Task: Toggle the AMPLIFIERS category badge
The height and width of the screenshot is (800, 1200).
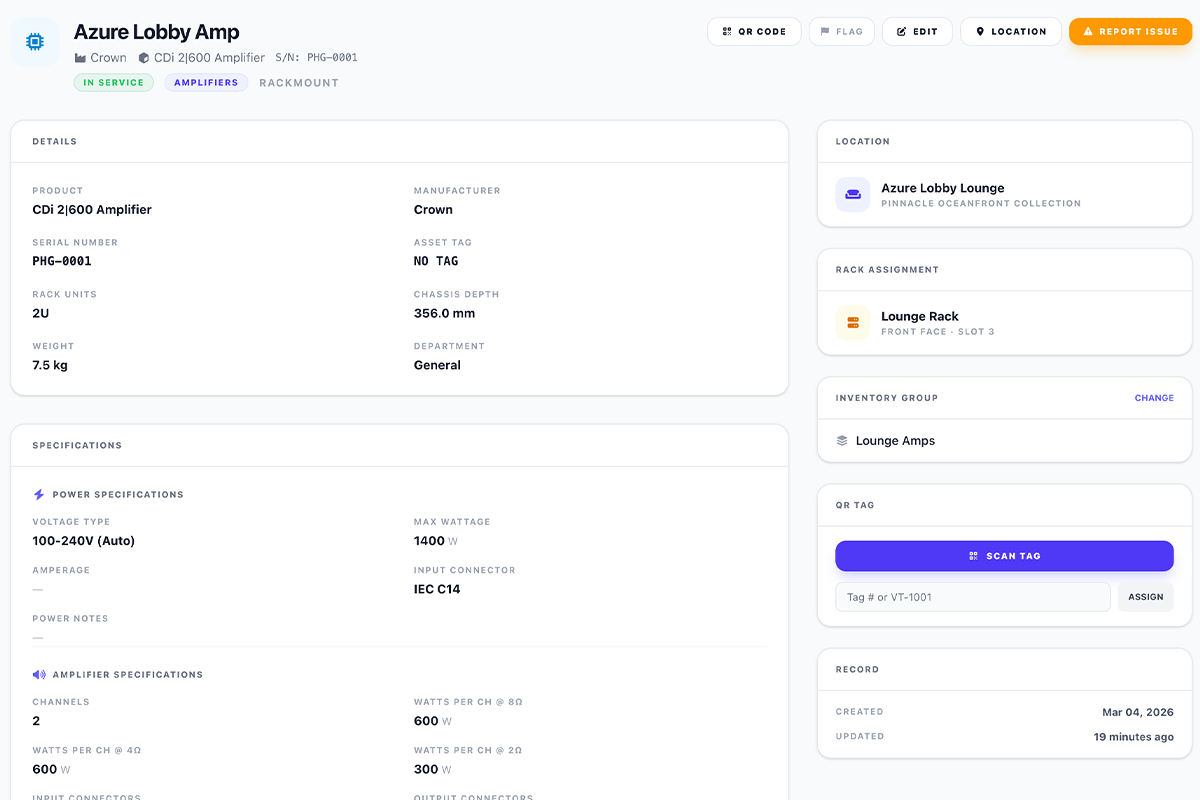Action: pyautogui.click(x=206, y=82)
